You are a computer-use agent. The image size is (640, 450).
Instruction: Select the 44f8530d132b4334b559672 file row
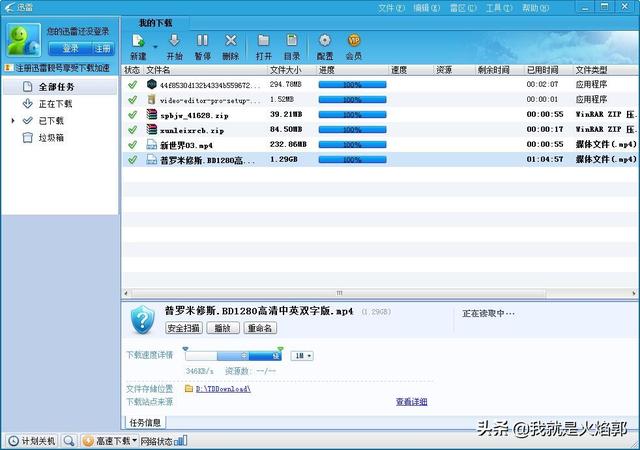(x=380, y=85)
